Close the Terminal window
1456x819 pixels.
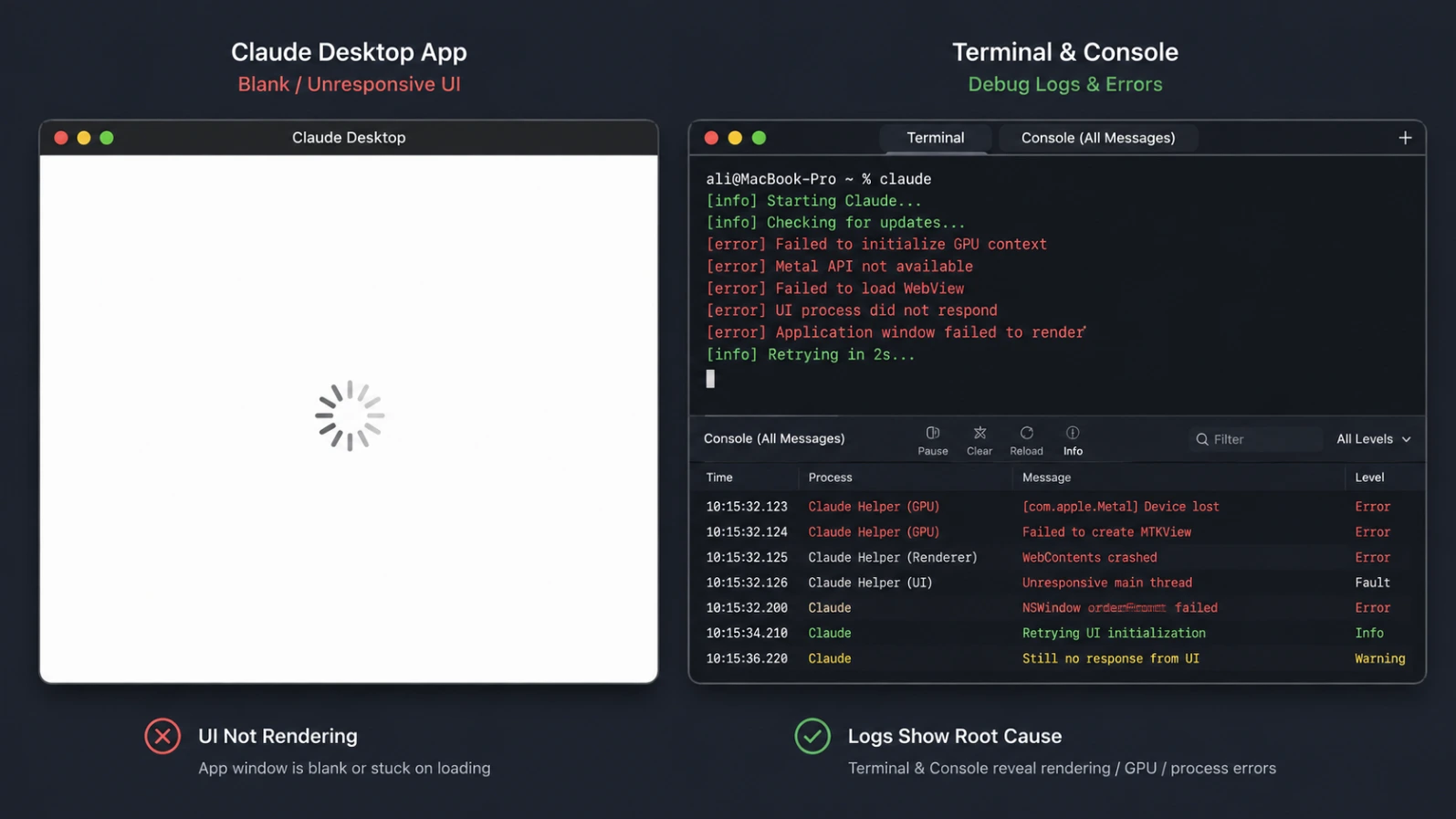click(x=711, y=138)
